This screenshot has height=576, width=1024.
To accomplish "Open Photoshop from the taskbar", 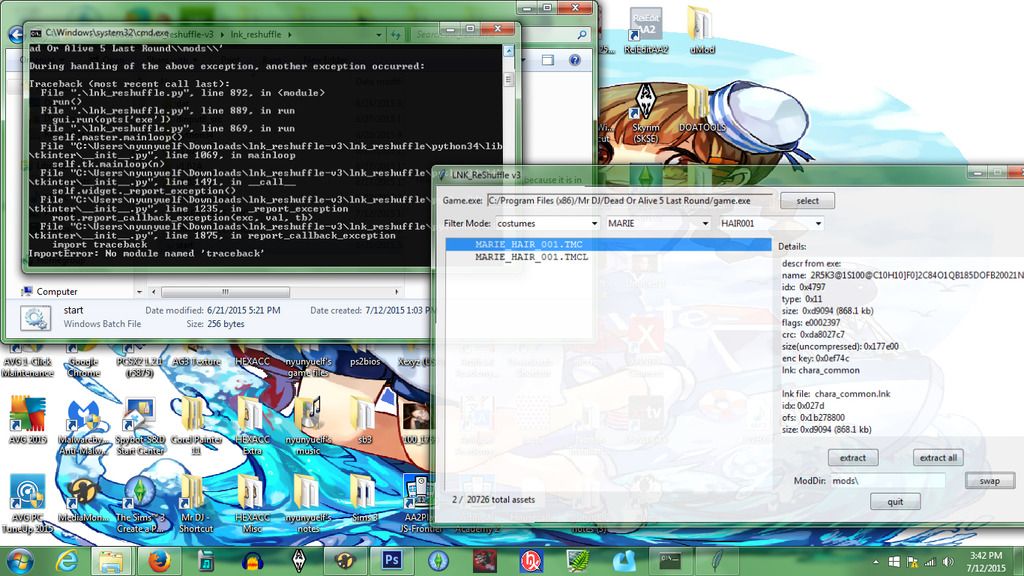I will (x=392, y=561).
